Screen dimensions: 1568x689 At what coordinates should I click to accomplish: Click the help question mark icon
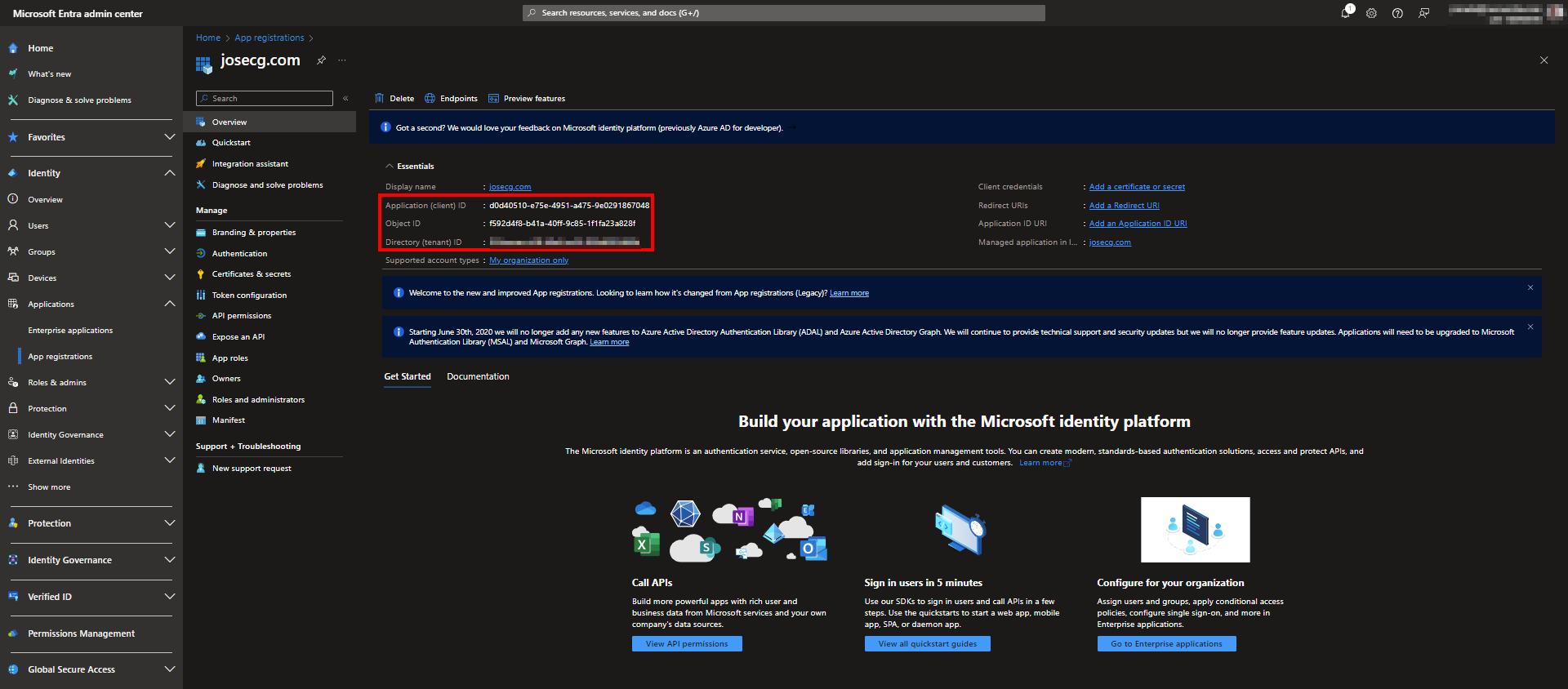(x=1397, y=13)
